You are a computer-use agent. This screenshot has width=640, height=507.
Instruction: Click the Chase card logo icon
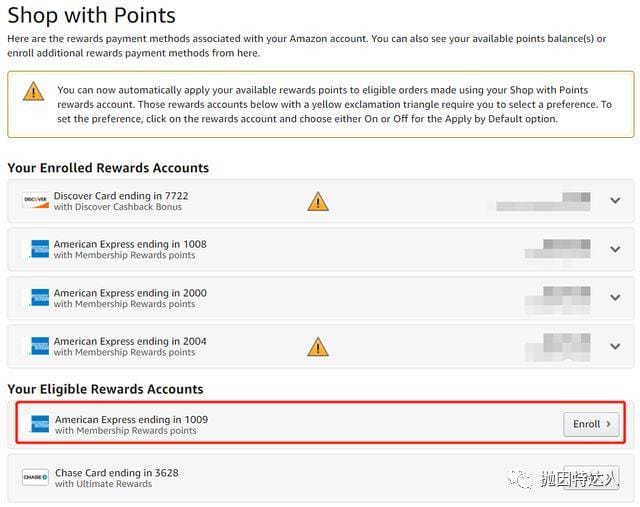click(x=35, y=478)
